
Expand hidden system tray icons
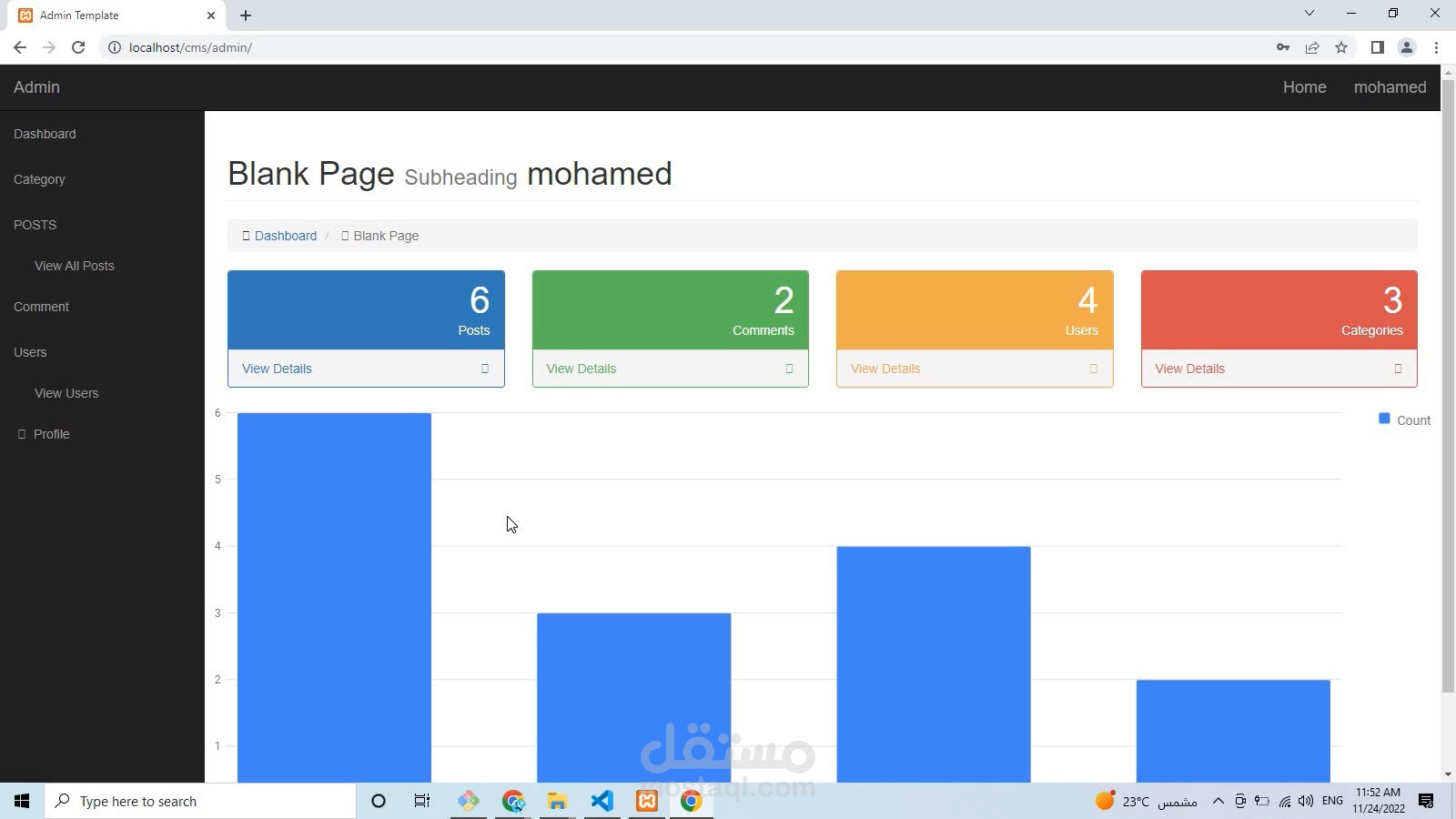point(1218,802)
